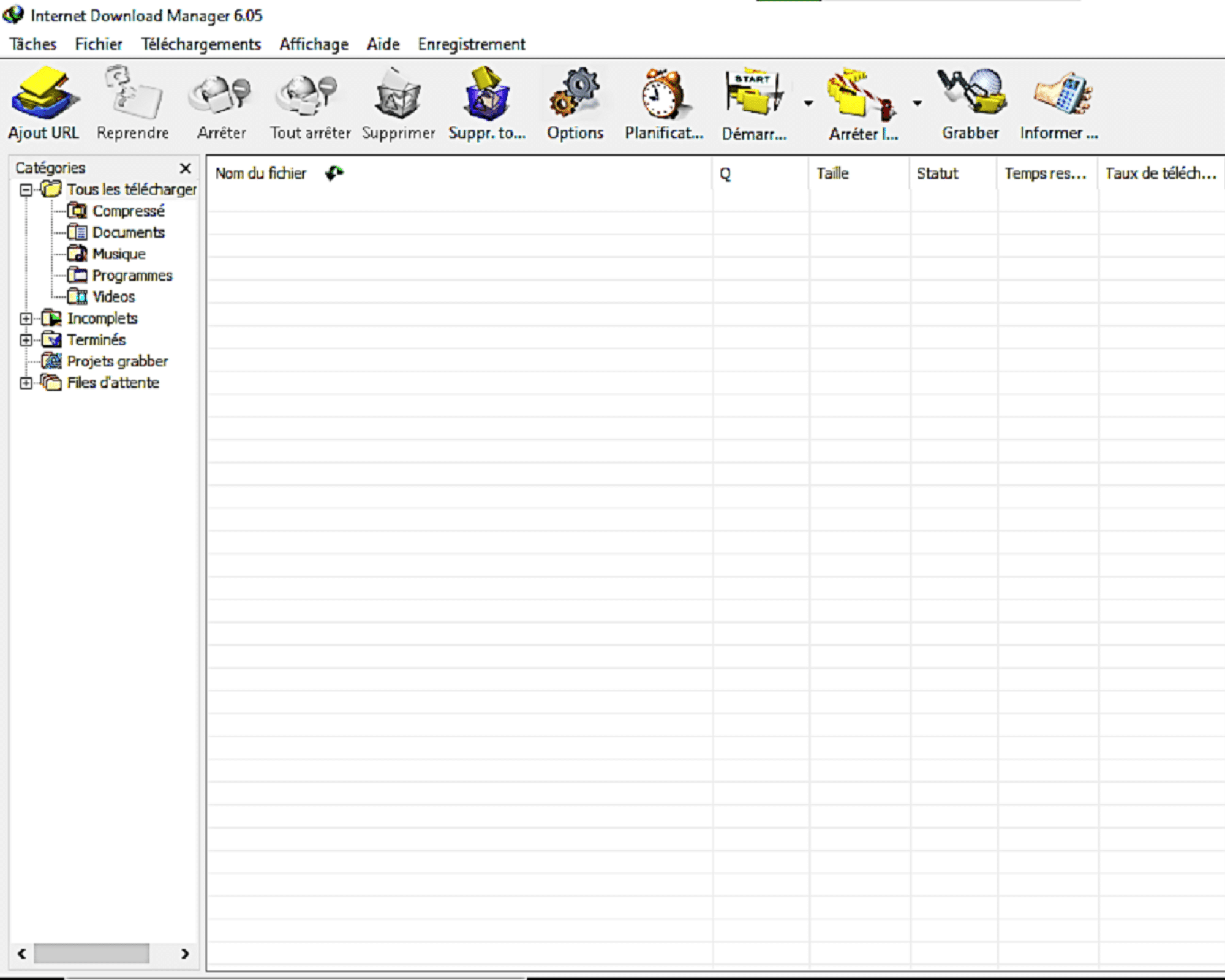This screenshot has height=980, width=1225.
Task: Select the Musique category
Action: coord(119,254)
